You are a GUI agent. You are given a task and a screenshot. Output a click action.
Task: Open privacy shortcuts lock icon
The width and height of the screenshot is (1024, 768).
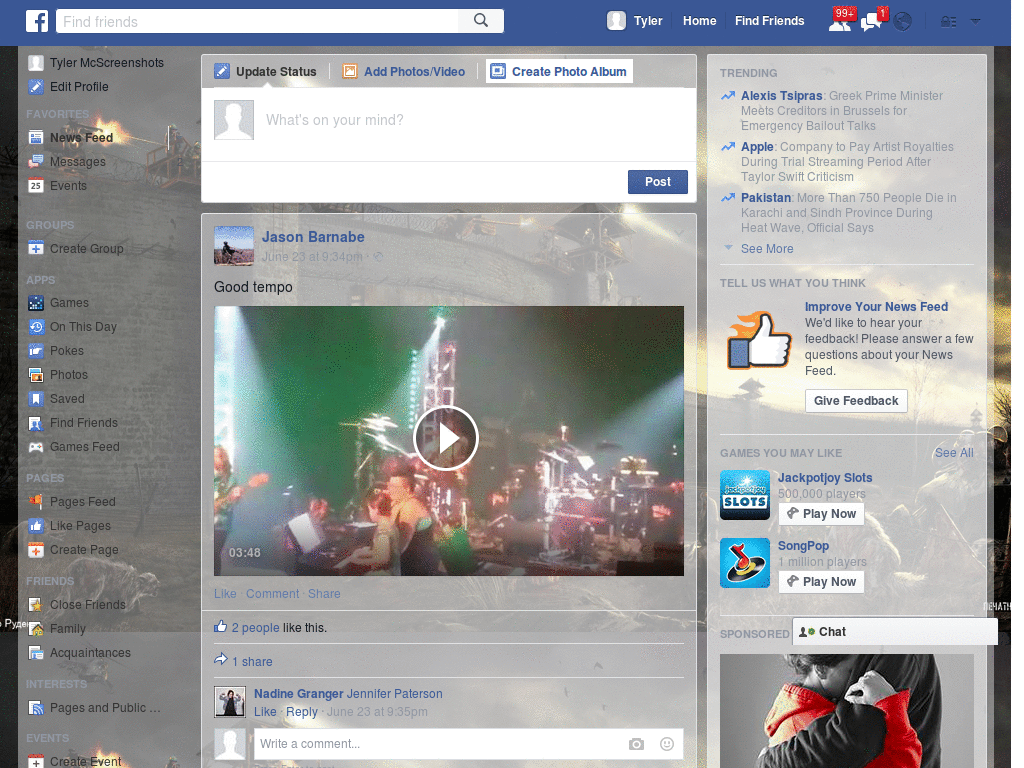click(x=948, y=22)
